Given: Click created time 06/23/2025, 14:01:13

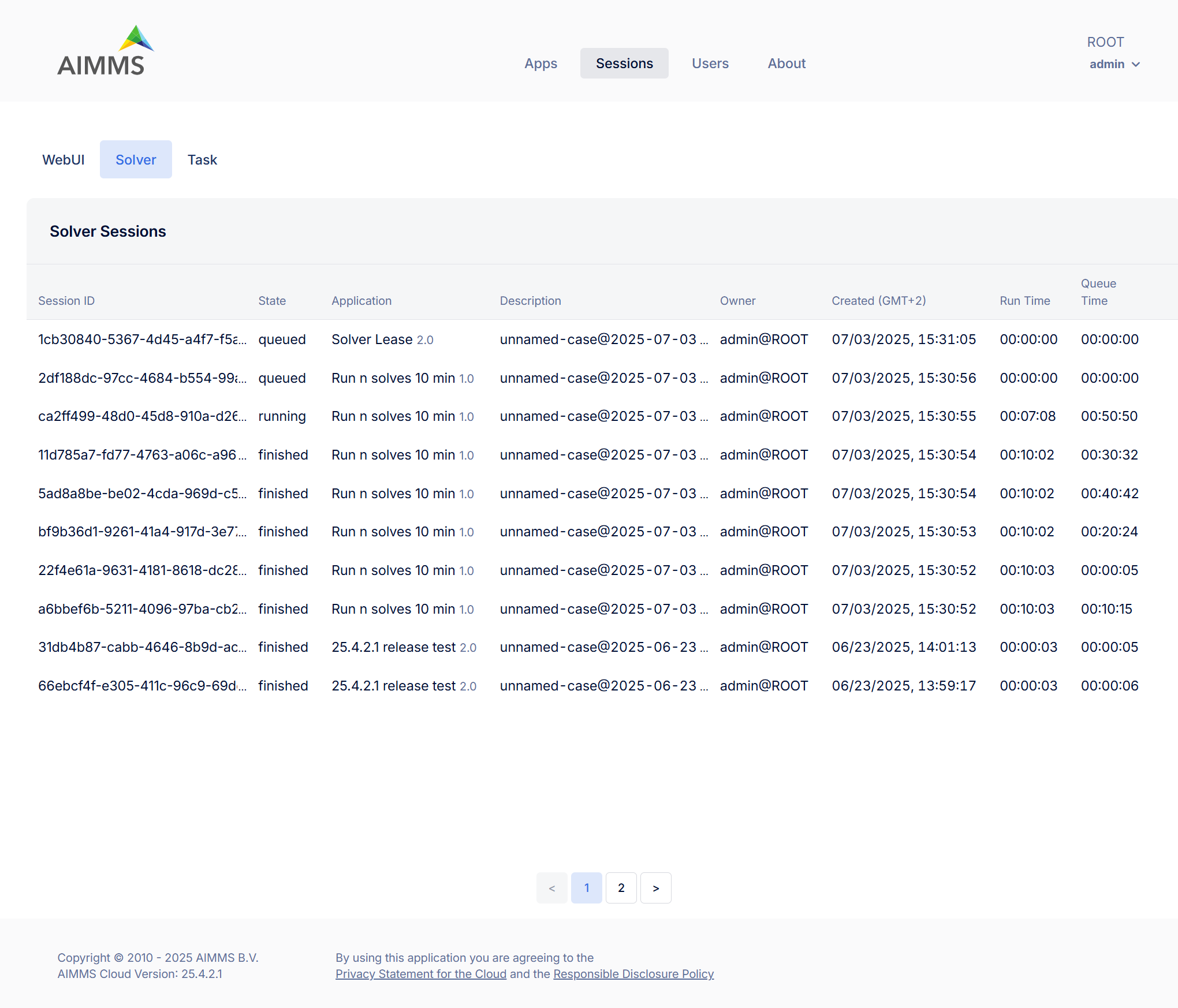Looking at the screenshot, I should (904, 647).
